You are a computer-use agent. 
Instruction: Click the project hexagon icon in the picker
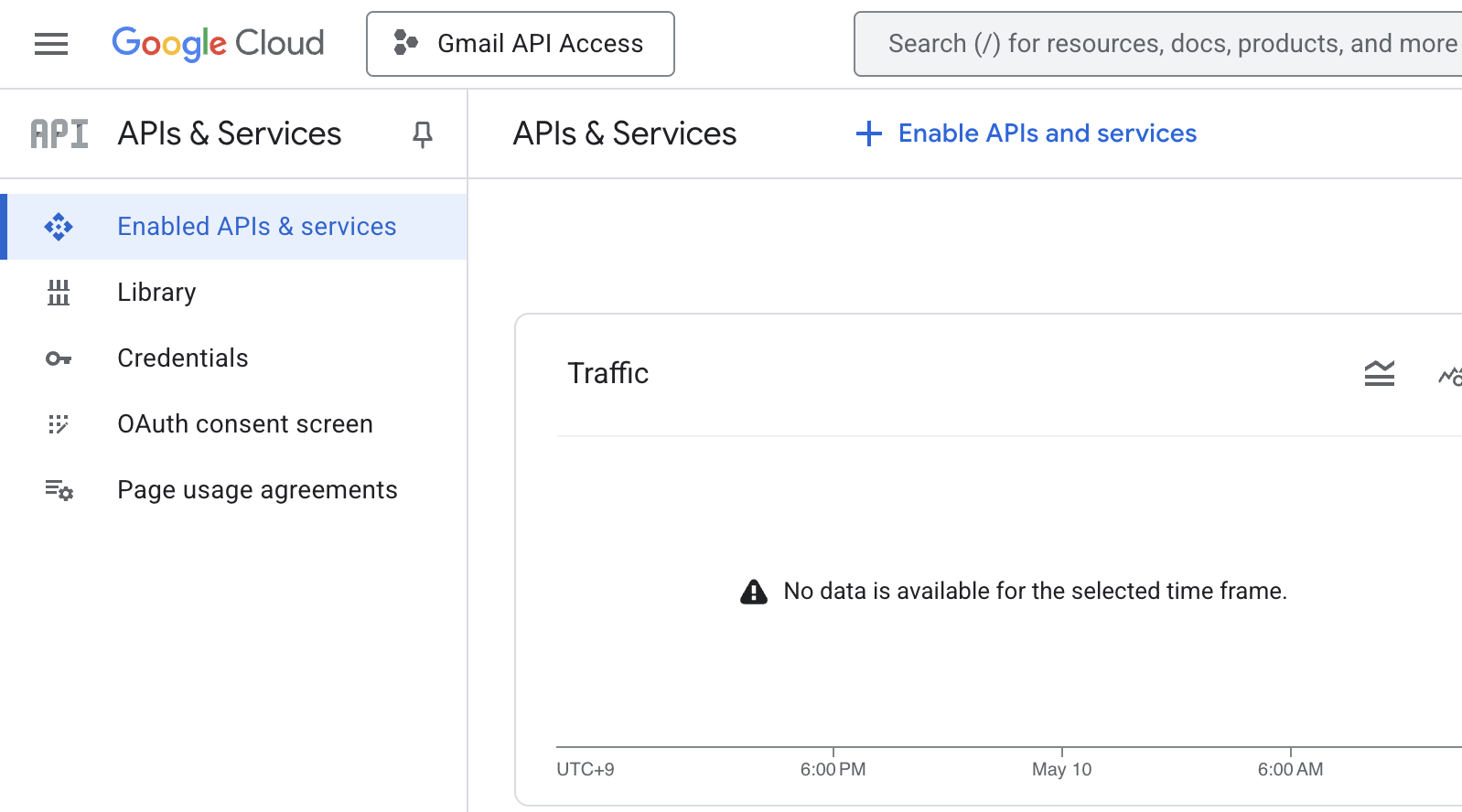pos(405,43)
